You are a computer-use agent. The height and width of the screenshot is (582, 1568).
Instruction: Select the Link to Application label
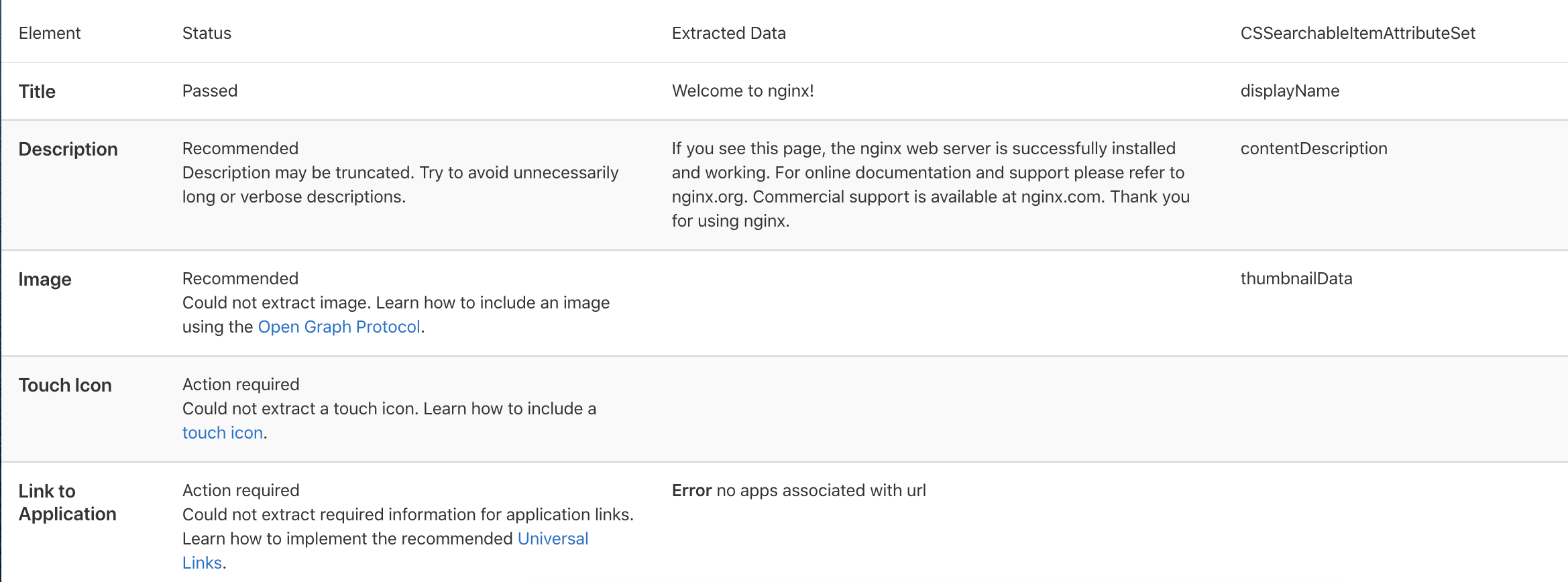67,502
